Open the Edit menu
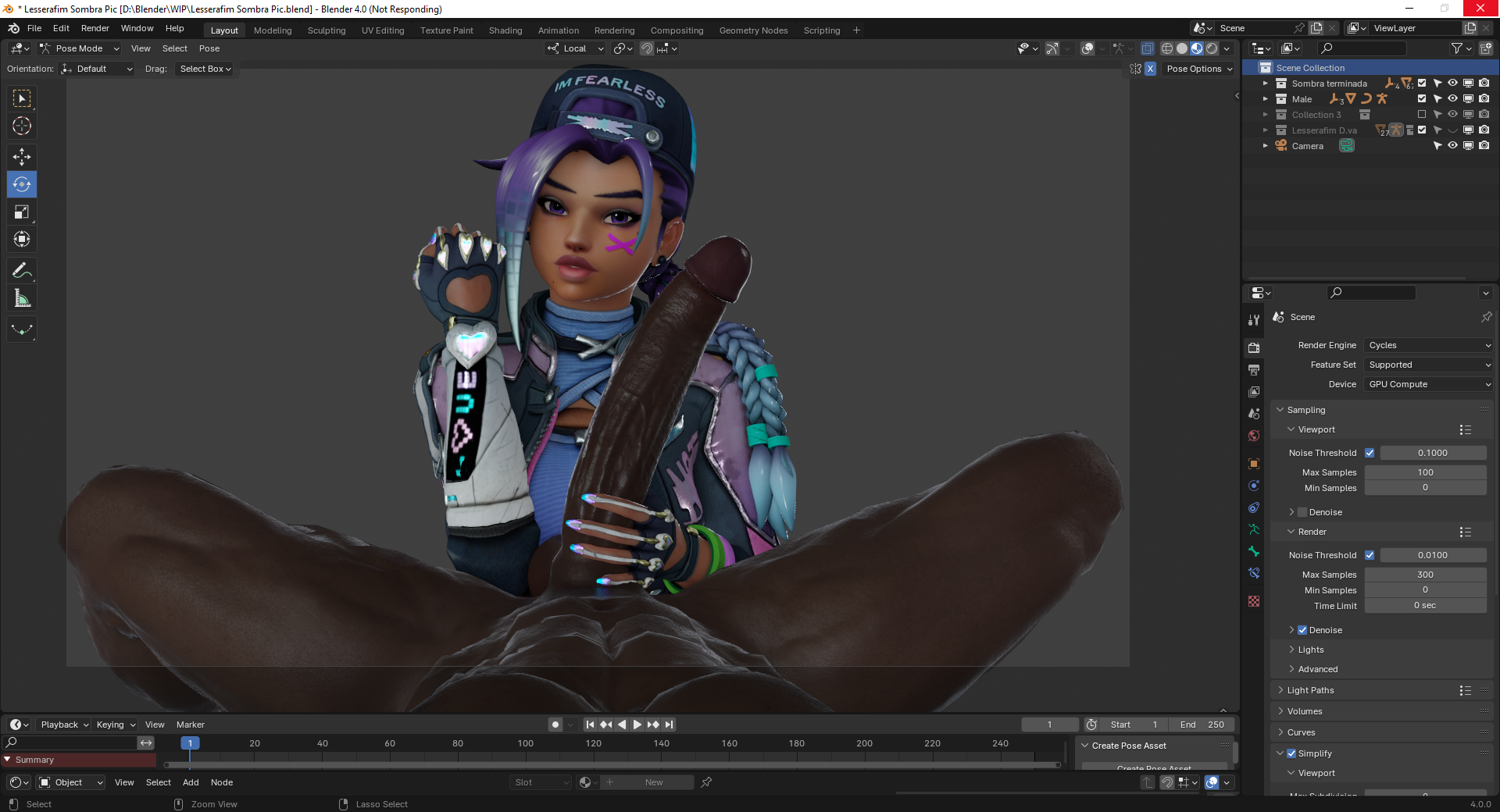1500x812 pixels. pyautogui.click(x=61, y=28)
